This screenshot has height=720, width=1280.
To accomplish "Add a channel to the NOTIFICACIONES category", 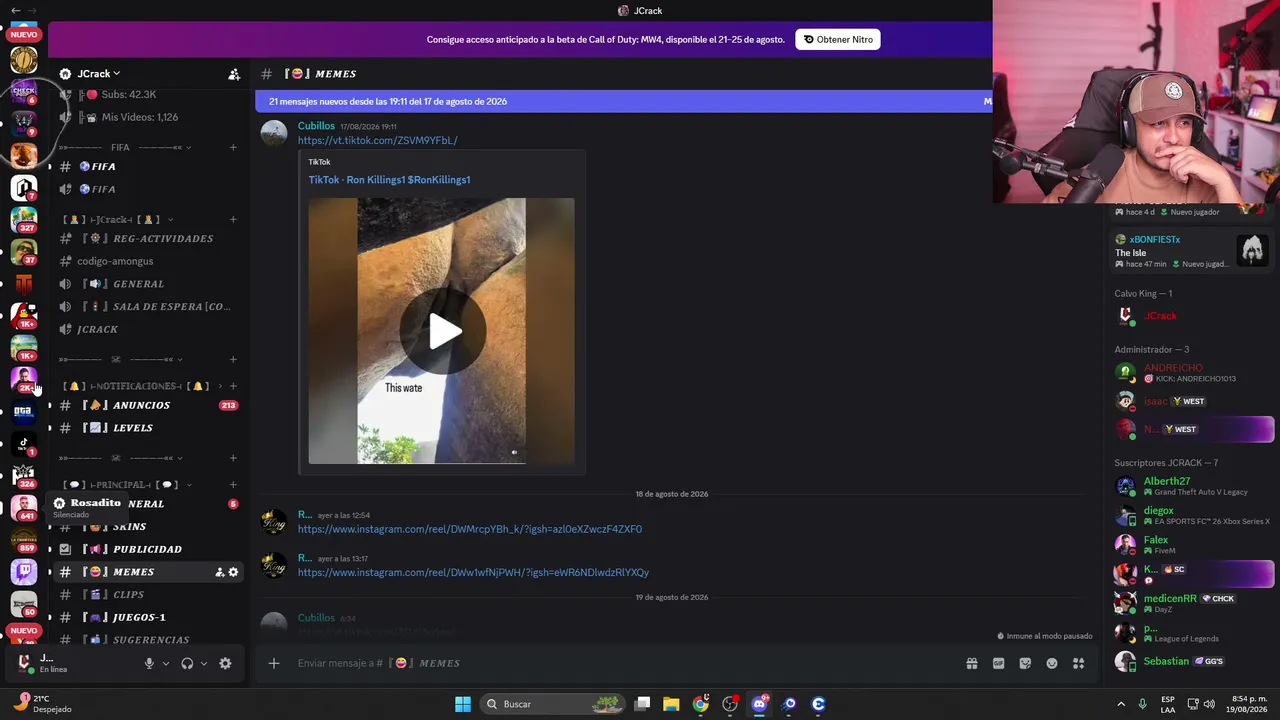I will pos(233,386).
